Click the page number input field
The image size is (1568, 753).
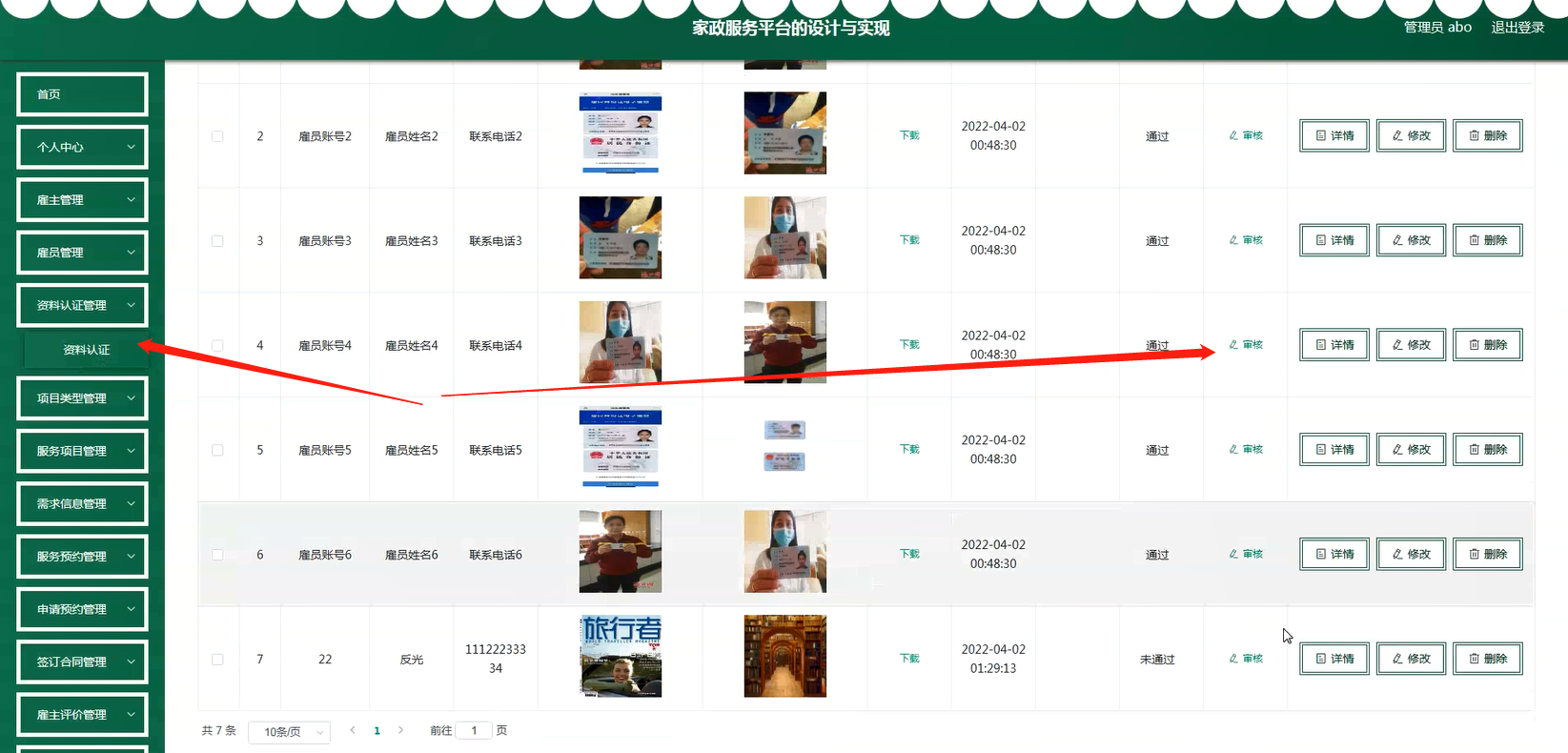click(474, 731)
